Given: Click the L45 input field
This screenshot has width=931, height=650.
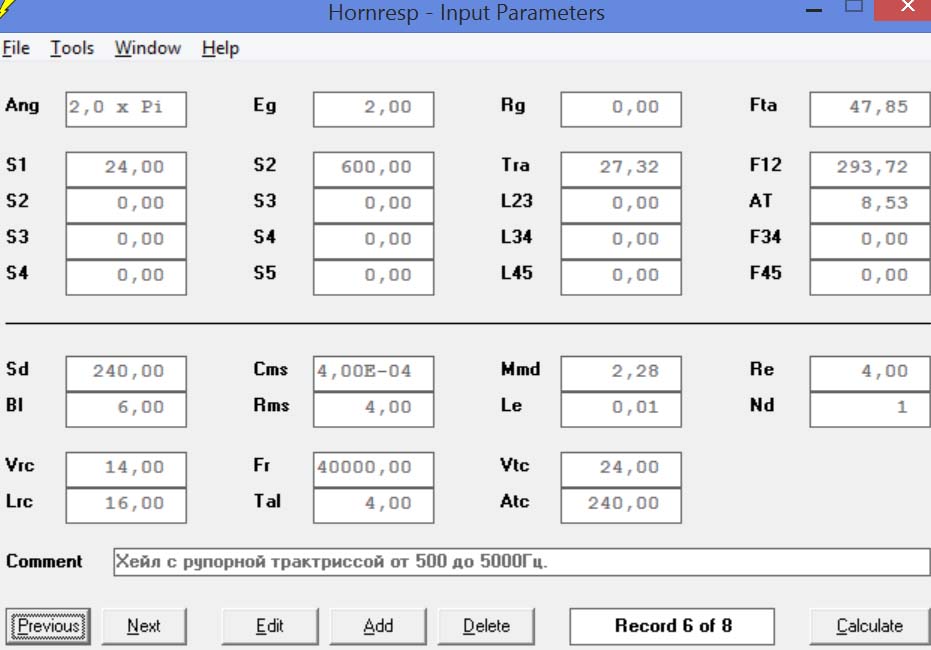Looking at the screenshot, I should [x=621, y=277].
